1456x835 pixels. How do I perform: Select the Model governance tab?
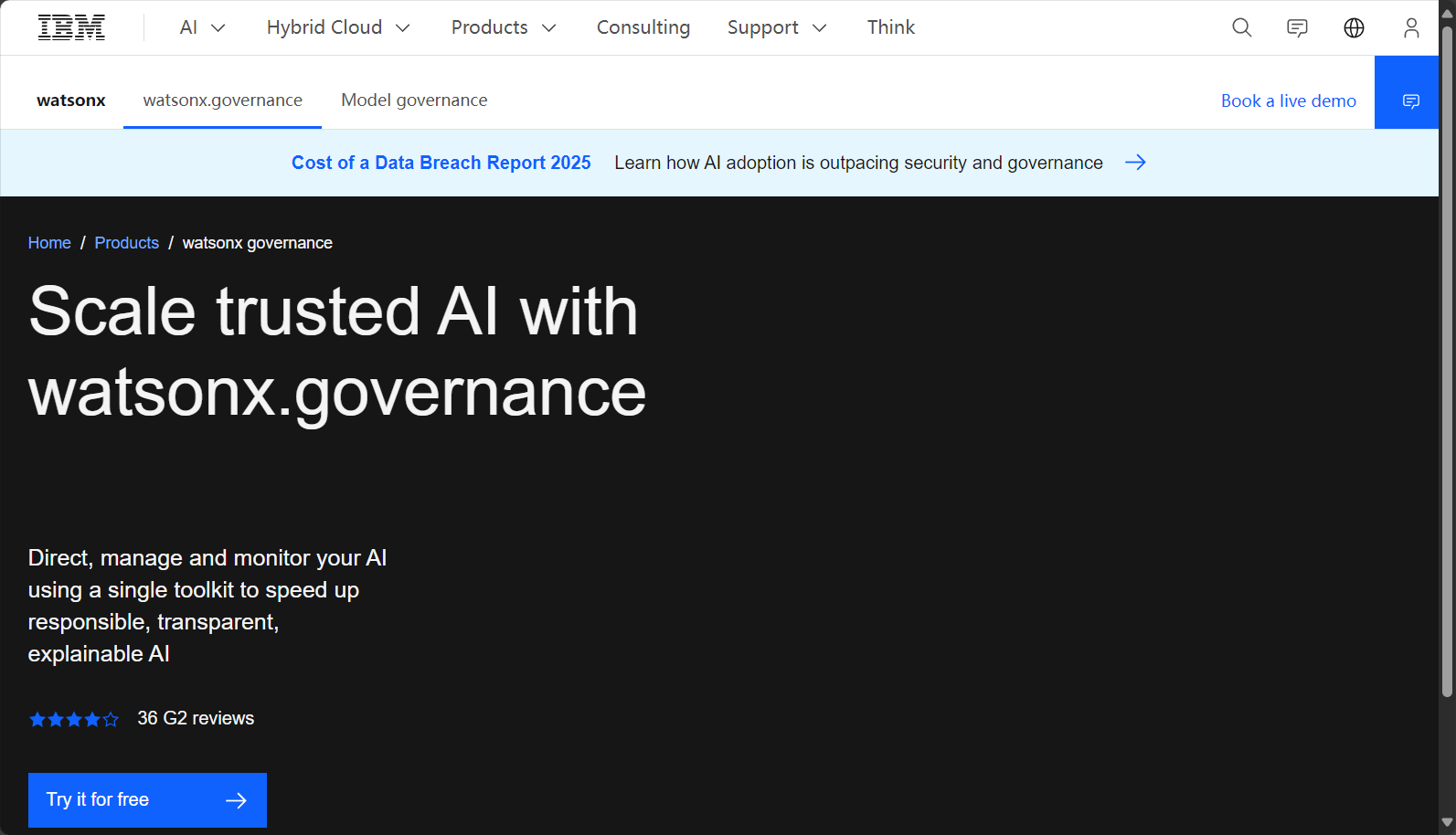(414, 100)
